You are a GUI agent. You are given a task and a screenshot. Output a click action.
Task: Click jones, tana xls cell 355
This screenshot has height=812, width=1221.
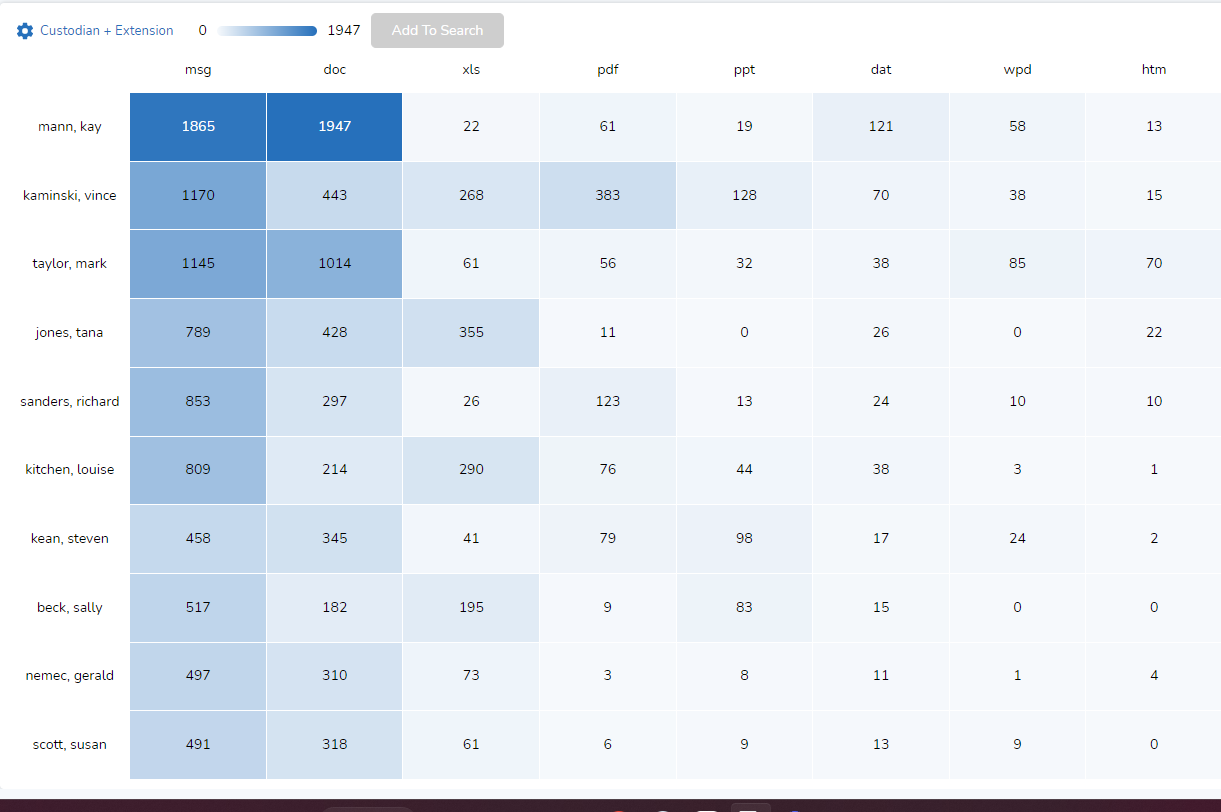pyautogui.click(x=471, y=333)
